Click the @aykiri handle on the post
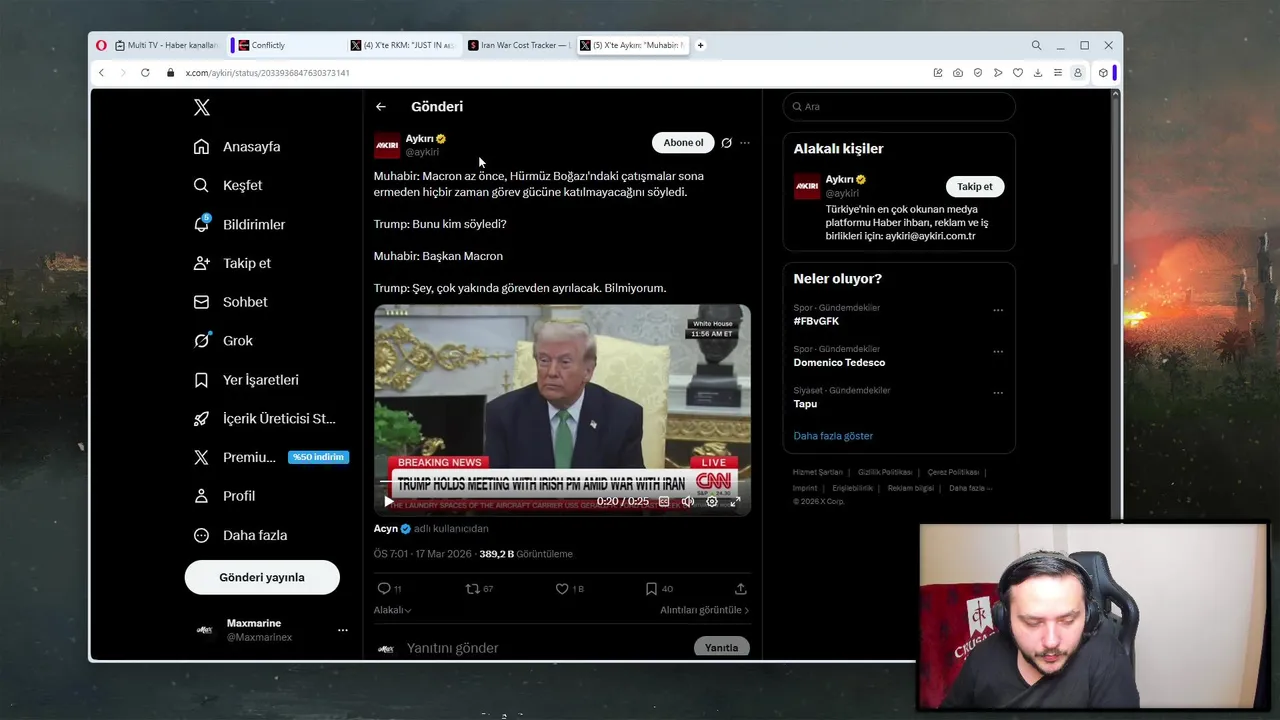The image size is (1280, 720). click(x=422, y=152)
